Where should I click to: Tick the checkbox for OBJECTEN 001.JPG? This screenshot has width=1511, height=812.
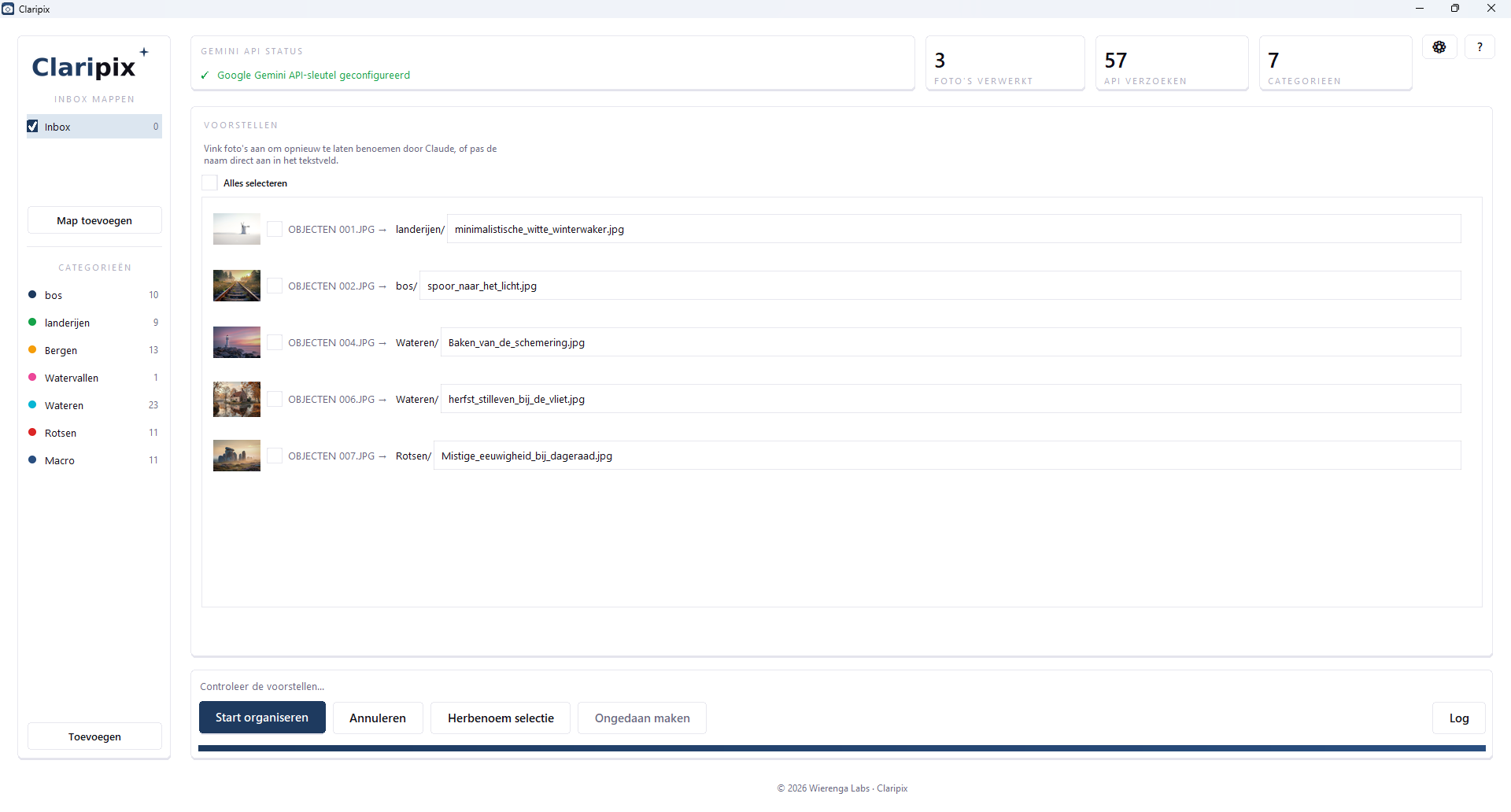point(275,229)
